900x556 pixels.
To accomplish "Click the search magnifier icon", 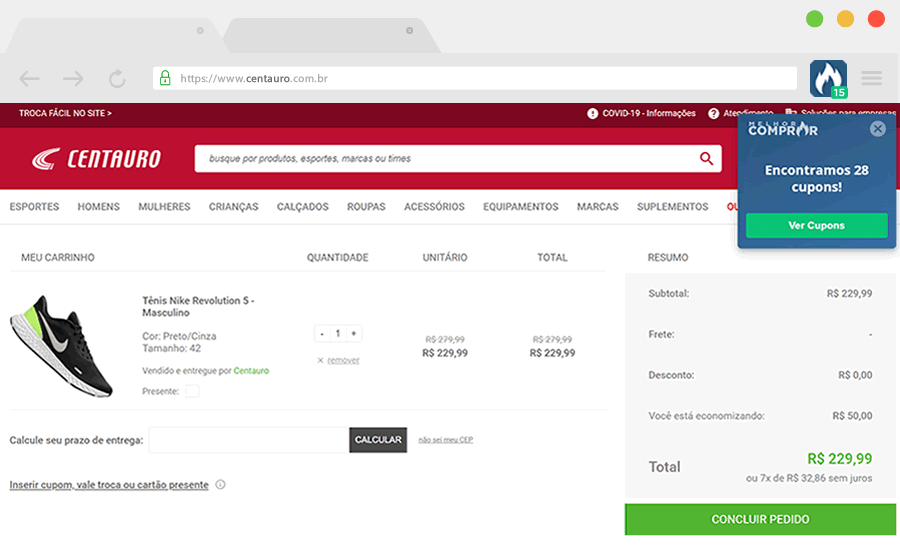I will point(706,158).
